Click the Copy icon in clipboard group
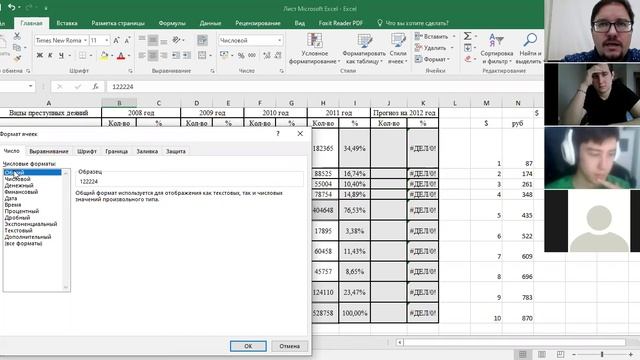This screenshot has height=360, width=640. pyautogui.click(x=17, y=48)
